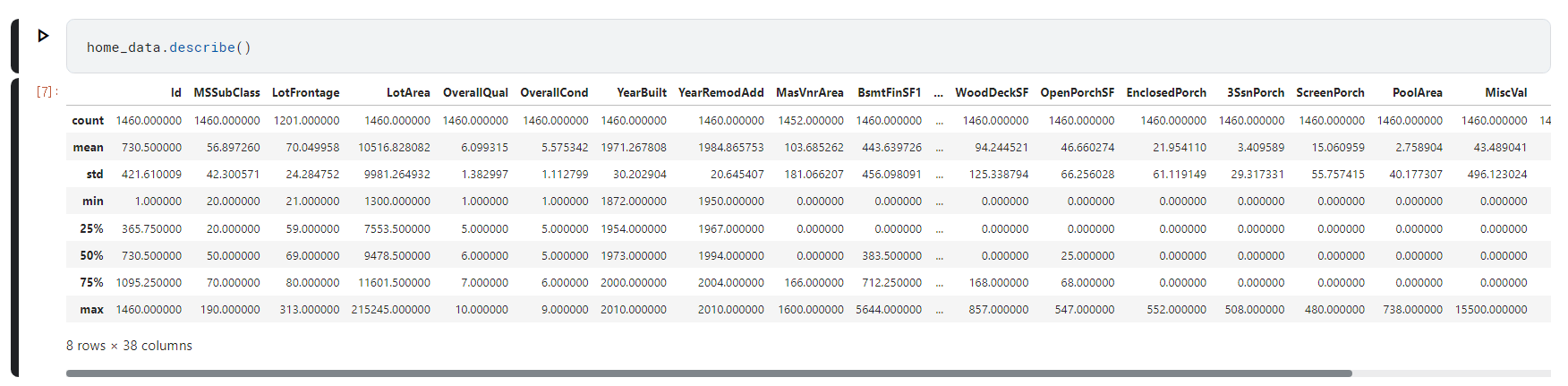Click the MSSubClass column header

click(227, 92)
